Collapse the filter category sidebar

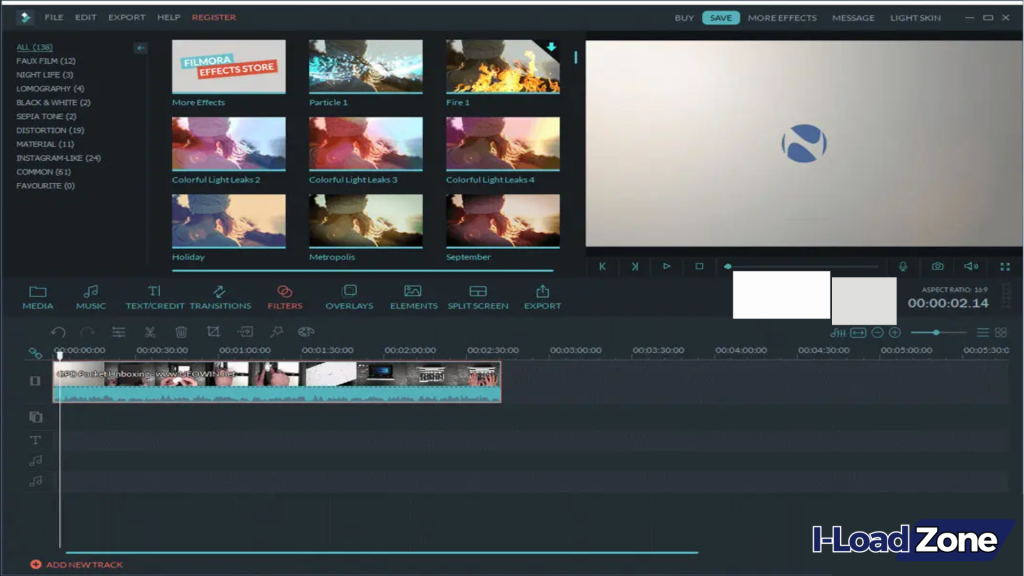[x=140, y=47]
